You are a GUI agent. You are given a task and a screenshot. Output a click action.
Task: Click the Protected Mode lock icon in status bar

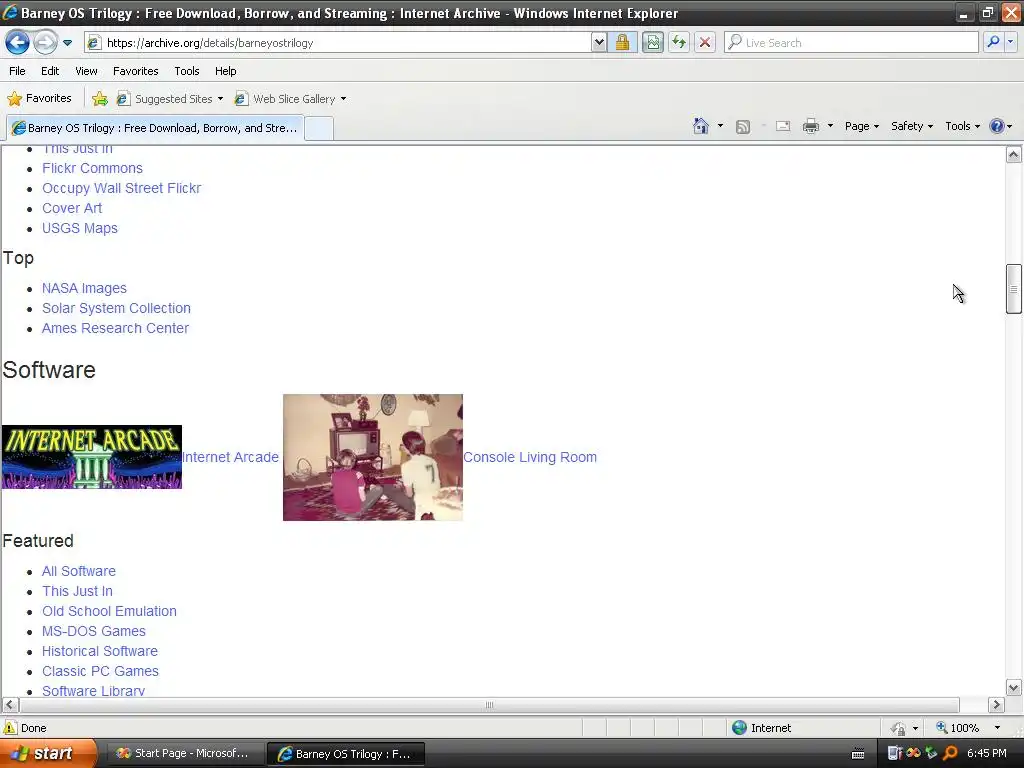[x=899, y=728]
